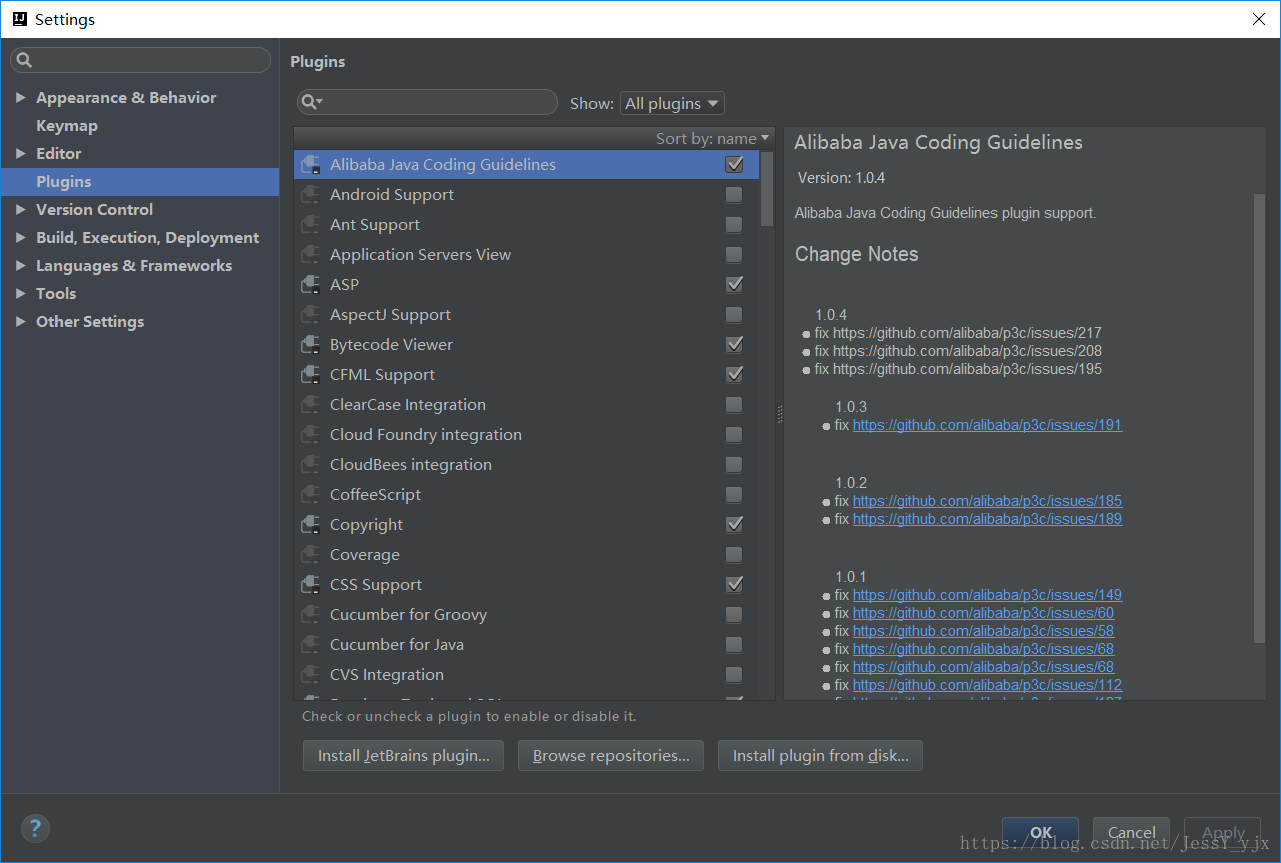
Task: Expand the Build, Execution, Deployment arrow
Action: point(21,237)
